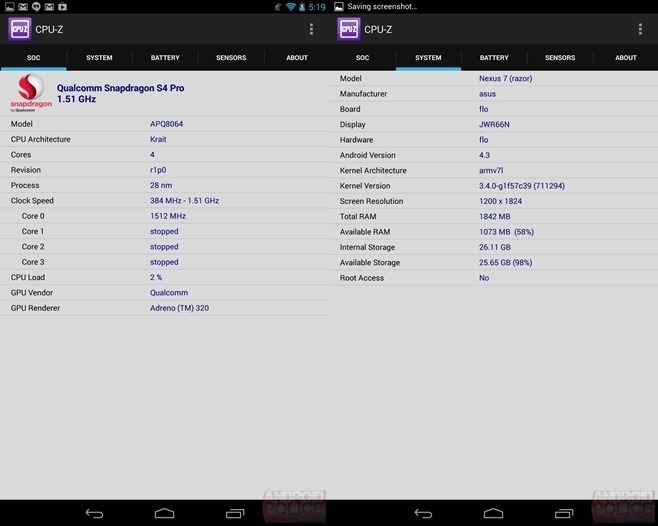Viewport: 658px width, 526px height.
Task: Select the SYSTEM tab in right screen
Action: 428,58
